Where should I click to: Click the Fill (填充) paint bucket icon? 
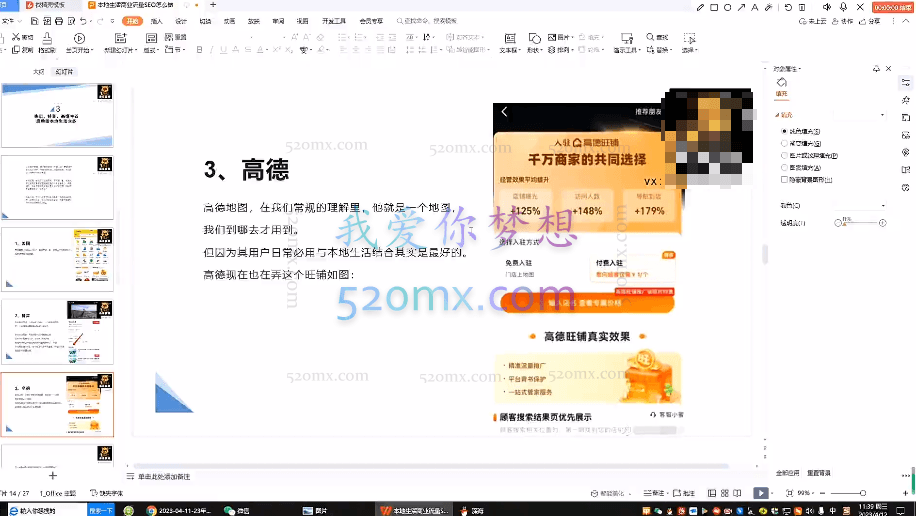click(x=782, y=82)
